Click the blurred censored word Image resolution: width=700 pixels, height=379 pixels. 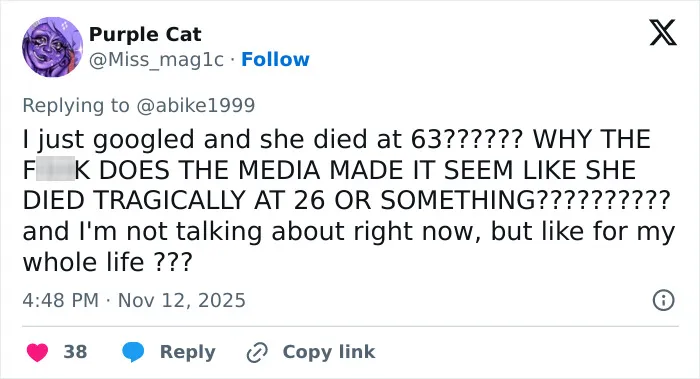click(x=55, y=170)
